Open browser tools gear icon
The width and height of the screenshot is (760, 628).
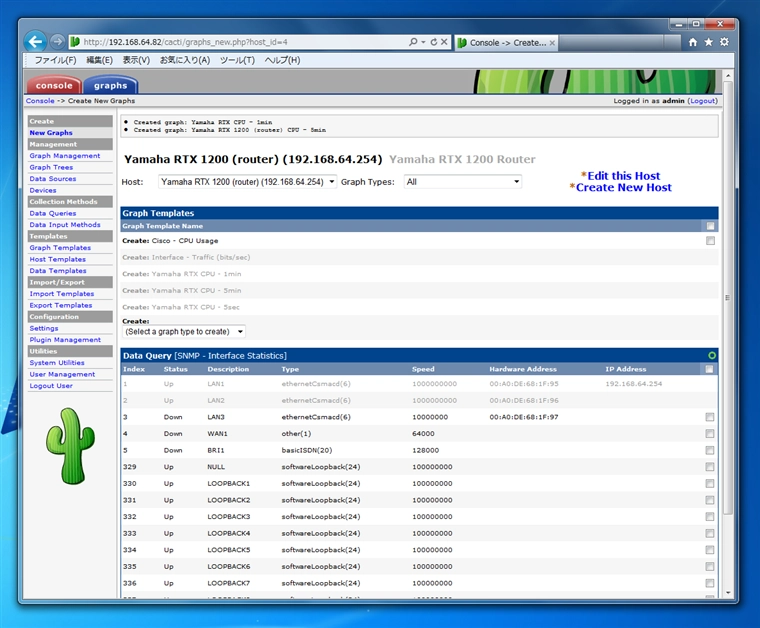coord(724,42)
